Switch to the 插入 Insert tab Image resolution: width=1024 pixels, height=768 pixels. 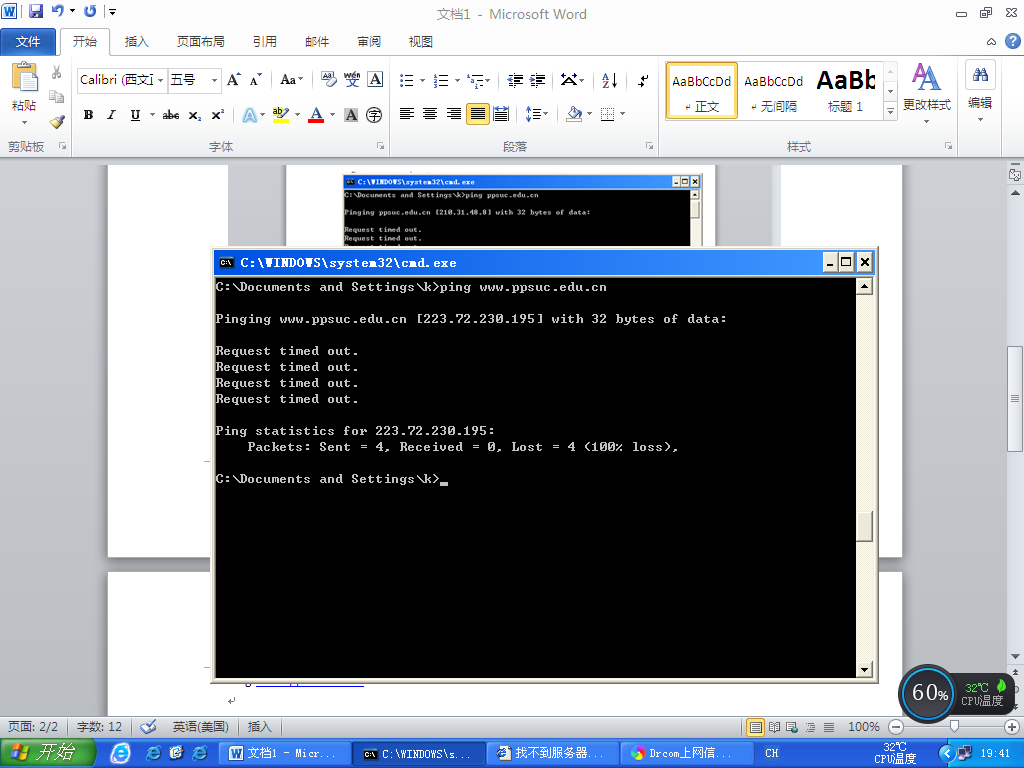[136, 42]
